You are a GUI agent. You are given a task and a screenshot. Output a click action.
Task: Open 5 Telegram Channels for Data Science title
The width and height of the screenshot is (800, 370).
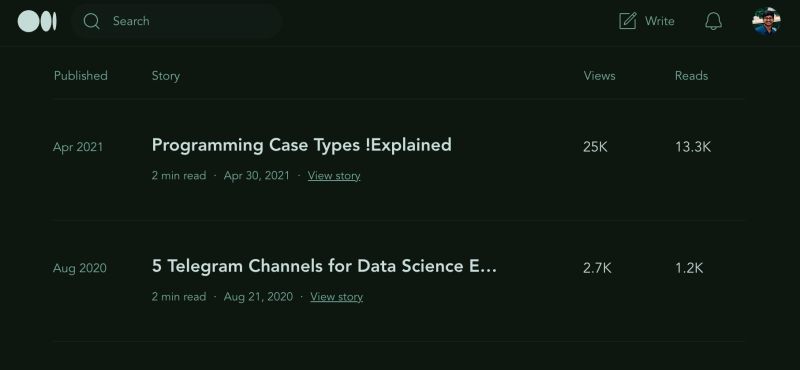(324, 266)
